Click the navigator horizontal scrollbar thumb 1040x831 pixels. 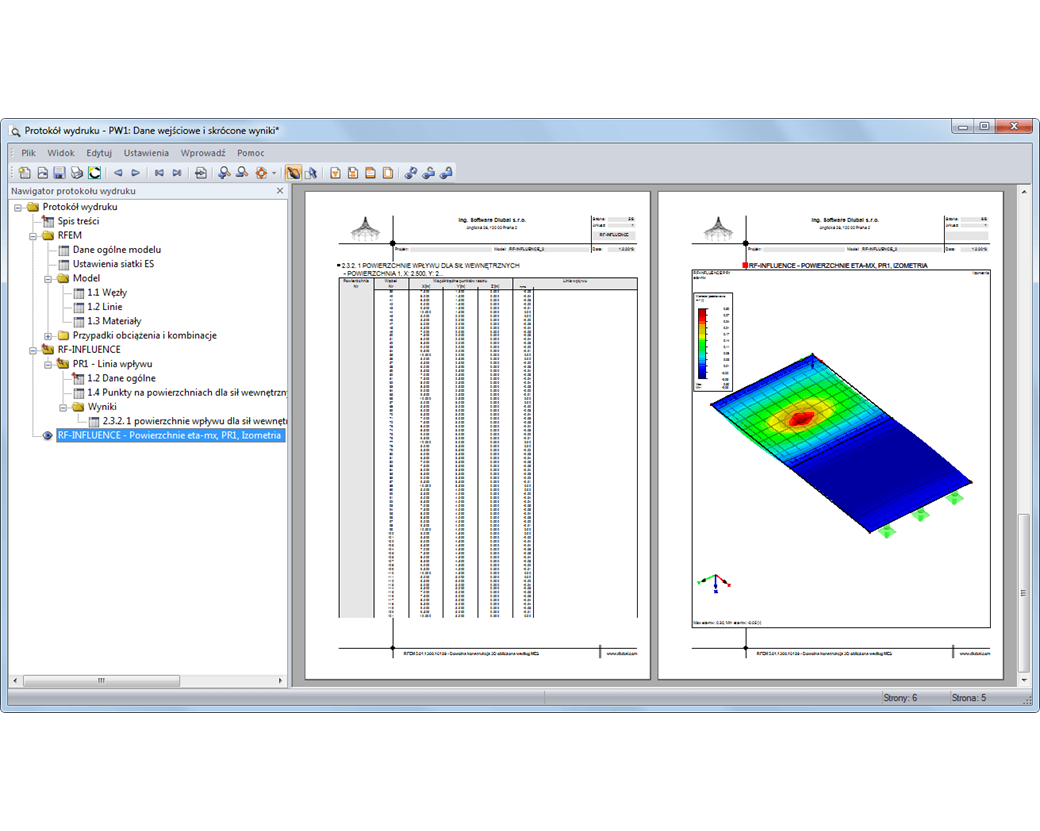[x=101, y=681]
